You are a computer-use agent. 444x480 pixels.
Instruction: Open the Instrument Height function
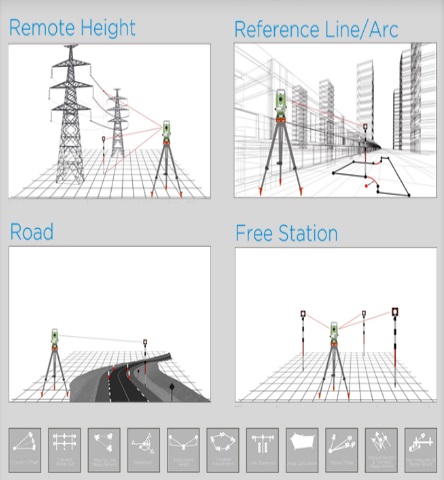(x=183, y=450)
